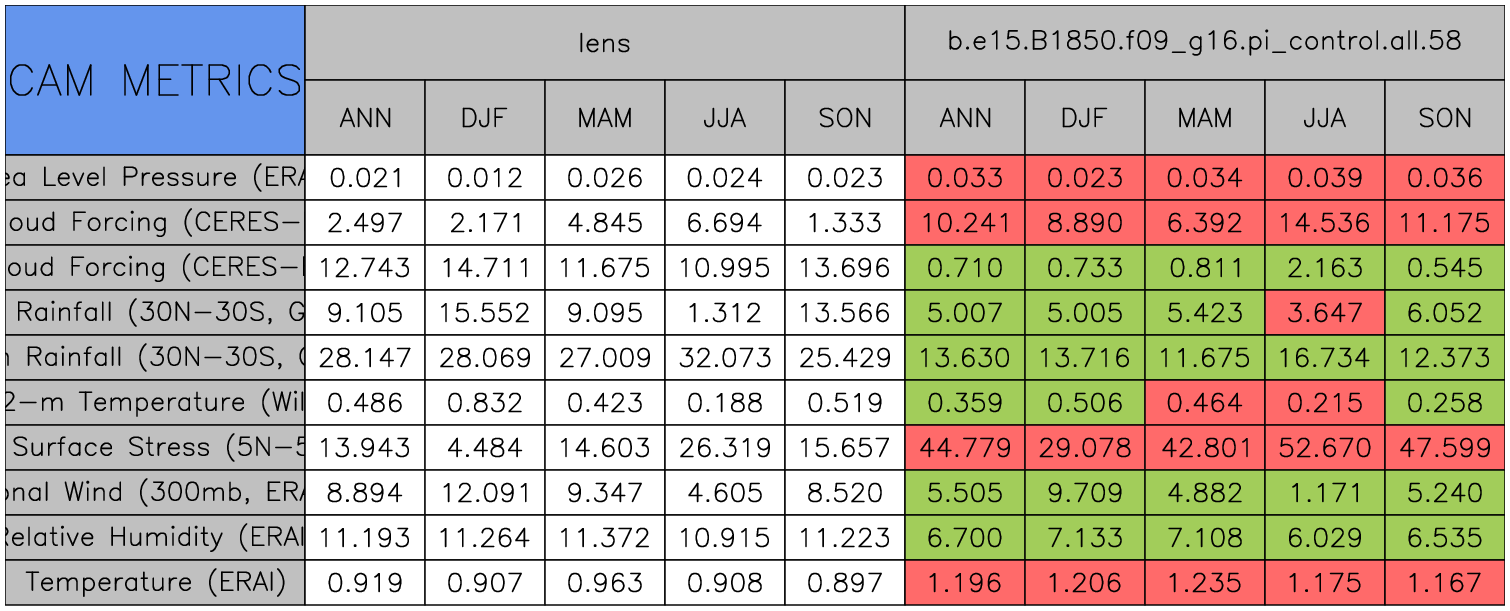The height and width of the screenshot is (611, 1510).
Task: Select the 2-m Temperature row label
Action: click(155, 403)
